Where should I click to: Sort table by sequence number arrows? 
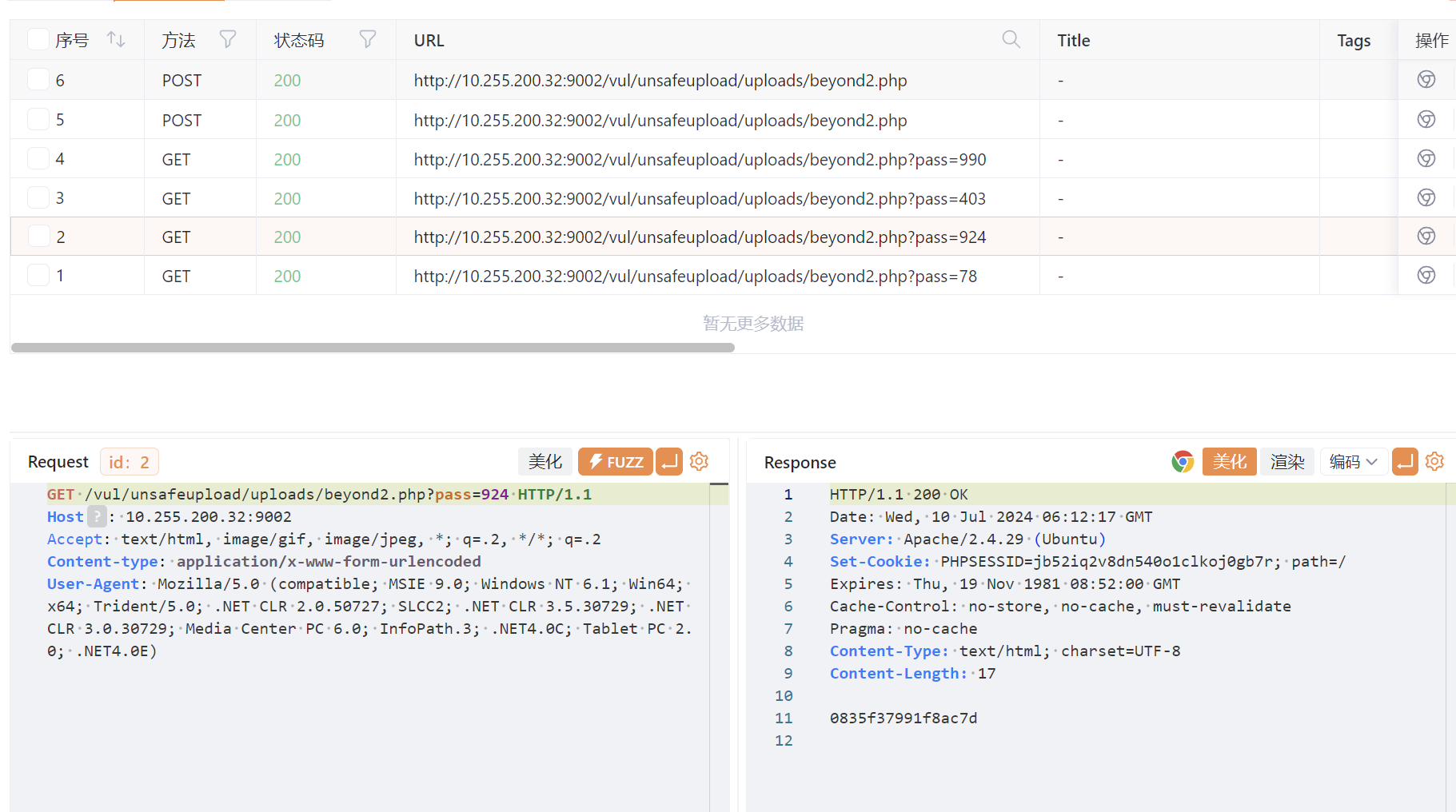(116, 40)
